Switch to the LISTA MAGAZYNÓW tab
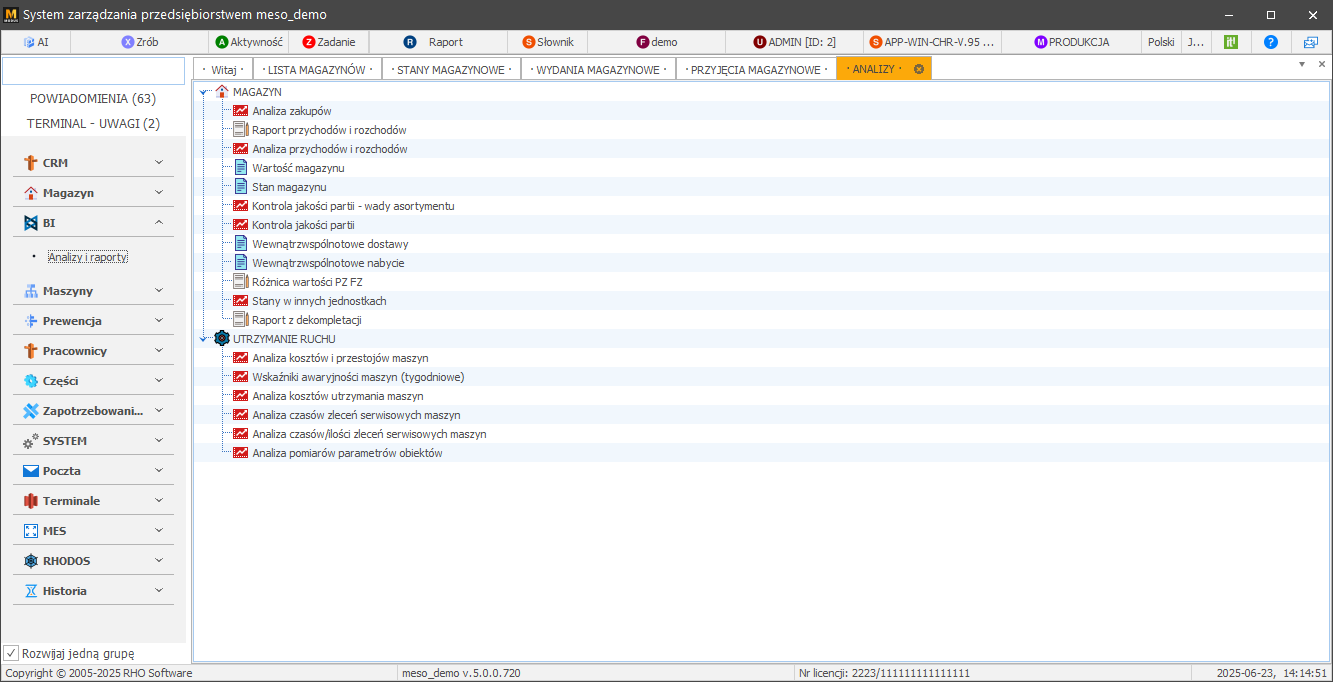 click(316, 69)
